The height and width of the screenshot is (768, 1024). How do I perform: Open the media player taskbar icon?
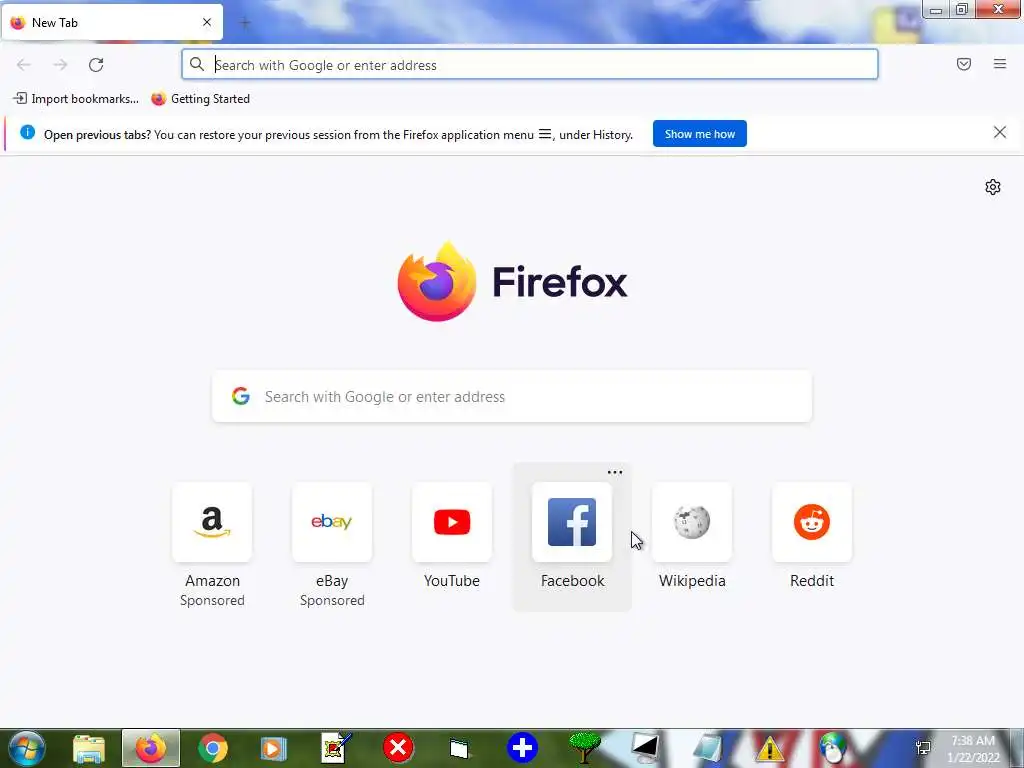(x=274, y=748)
